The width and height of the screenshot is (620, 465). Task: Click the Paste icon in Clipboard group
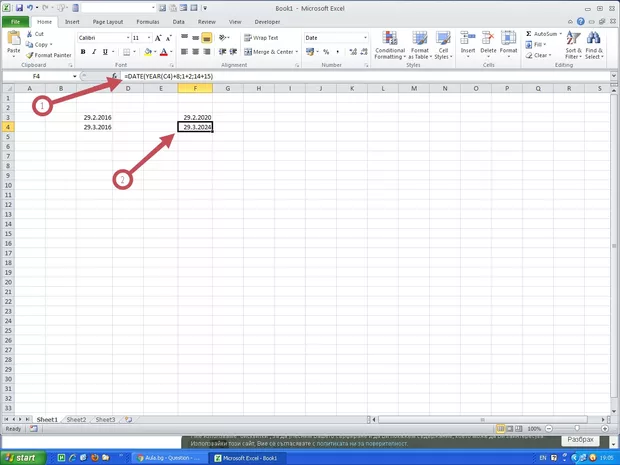coord(13,38)
